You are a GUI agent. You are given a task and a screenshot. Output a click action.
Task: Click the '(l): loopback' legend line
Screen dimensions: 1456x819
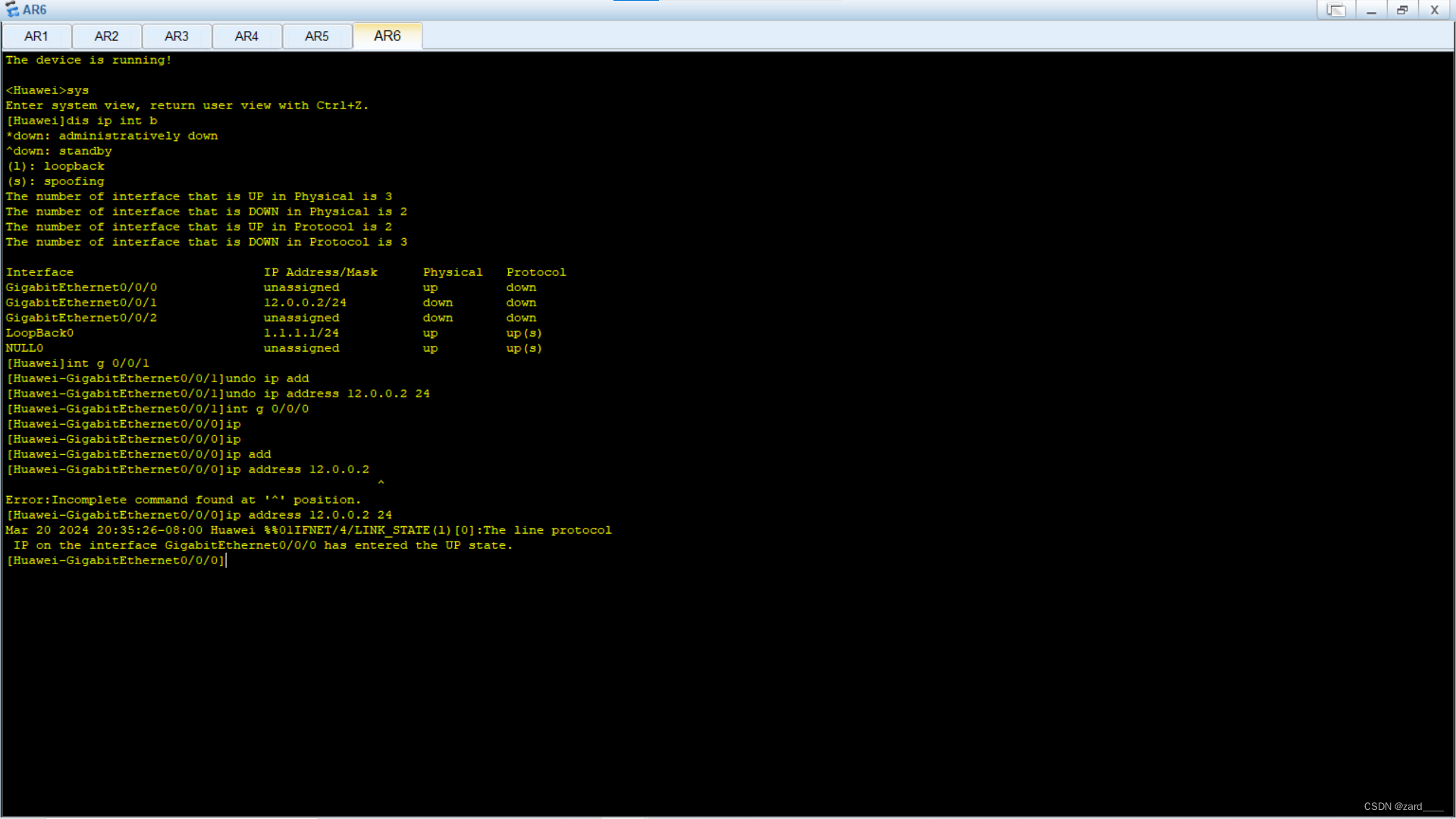55,166
